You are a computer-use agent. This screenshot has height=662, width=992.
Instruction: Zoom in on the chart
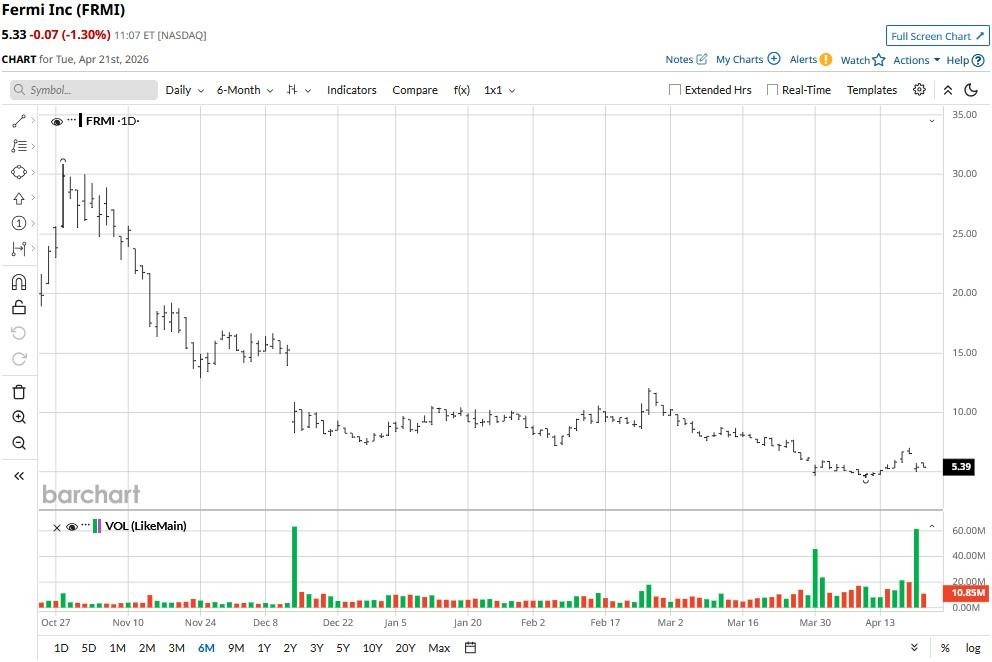point(19,417)
